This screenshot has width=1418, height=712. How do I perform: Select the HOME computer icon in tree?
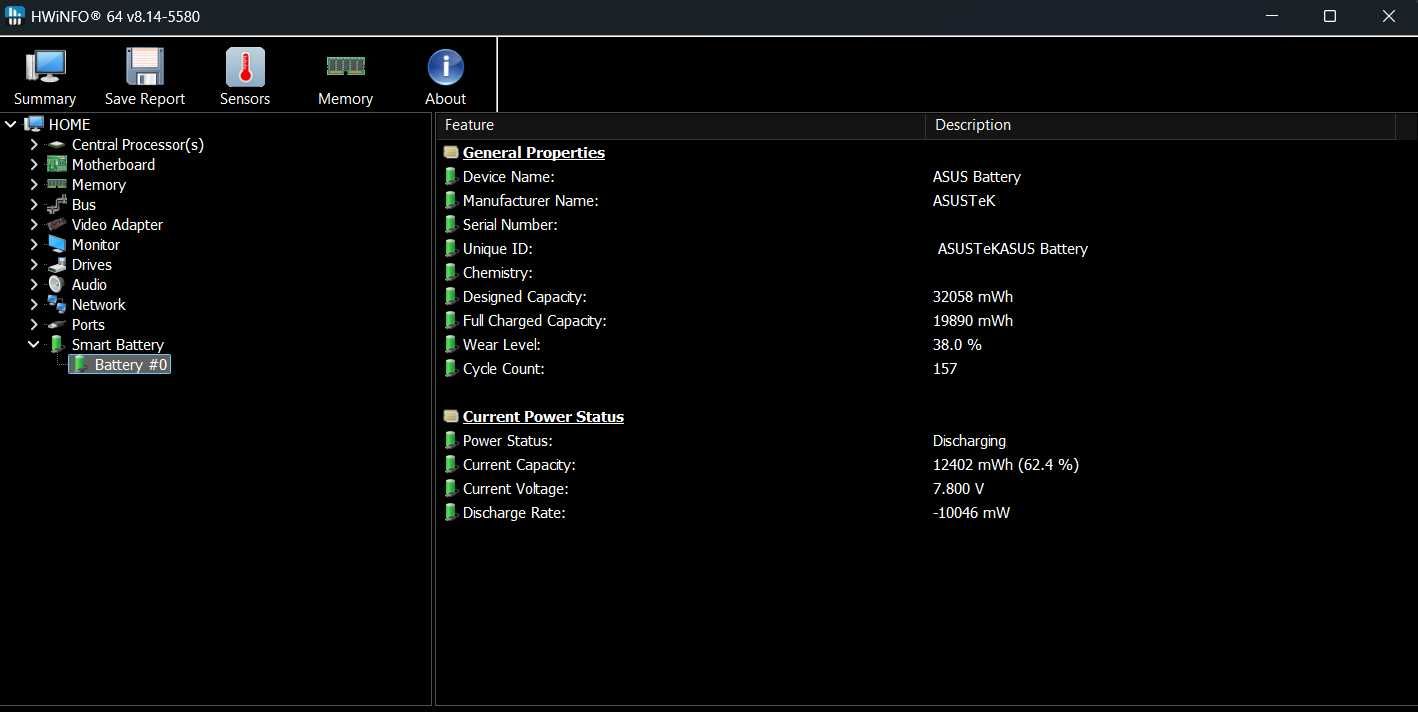34,124
